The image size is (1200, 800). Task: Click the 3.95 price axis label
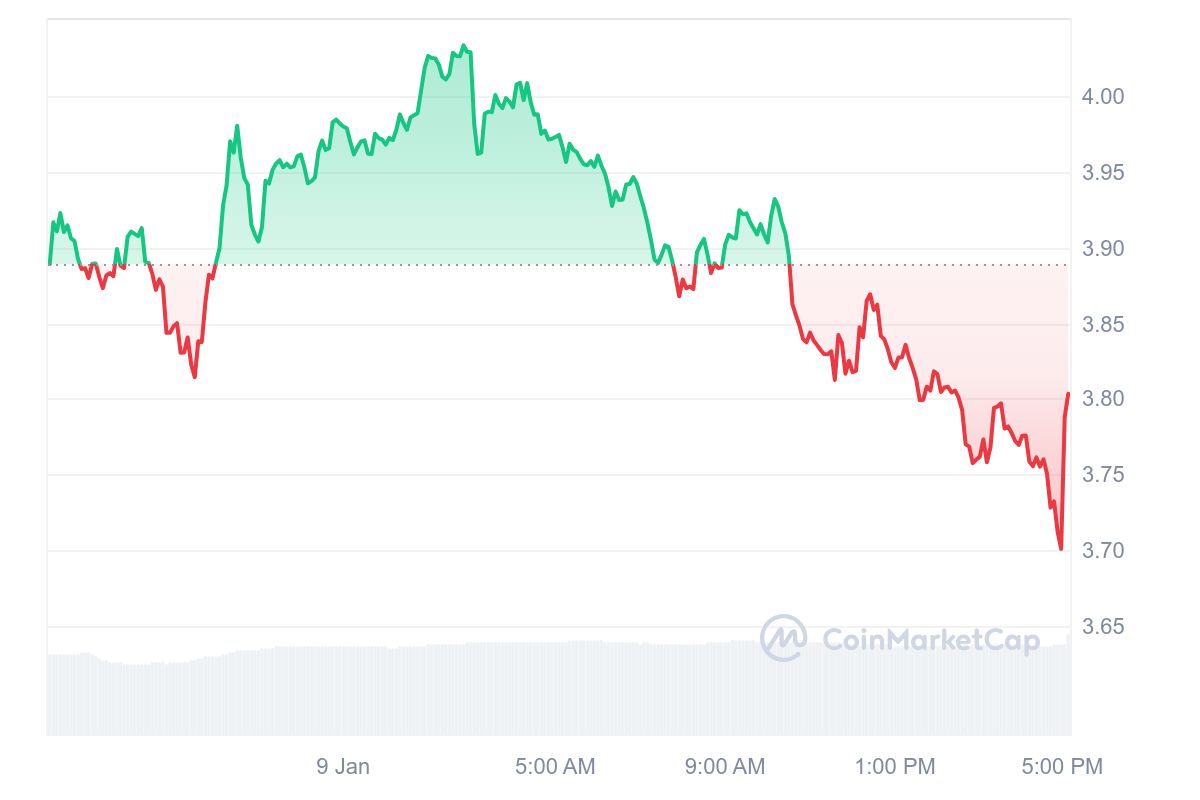1104,173
